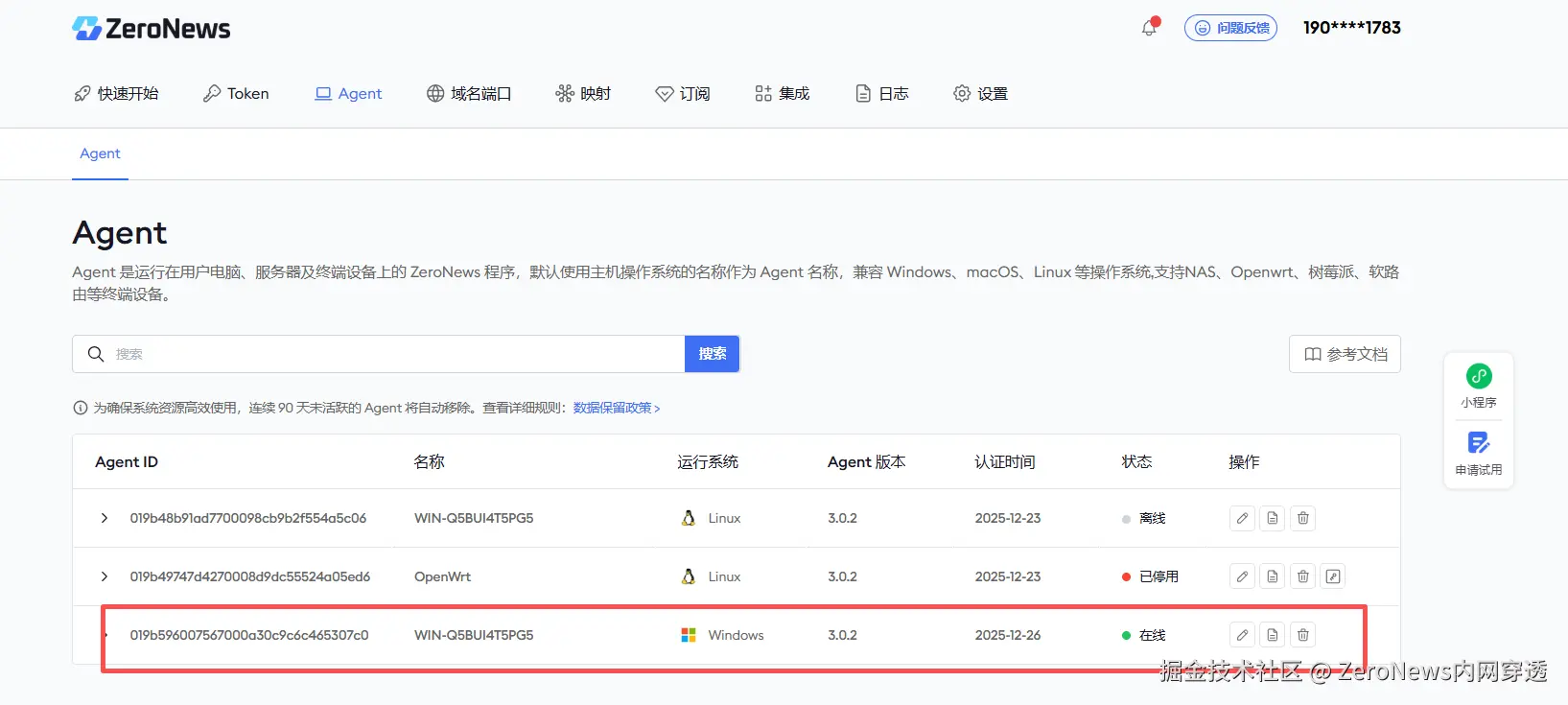Open 订阅 menu item
The width and height of the screenshot is (1568, 705).
click(683, 93)
